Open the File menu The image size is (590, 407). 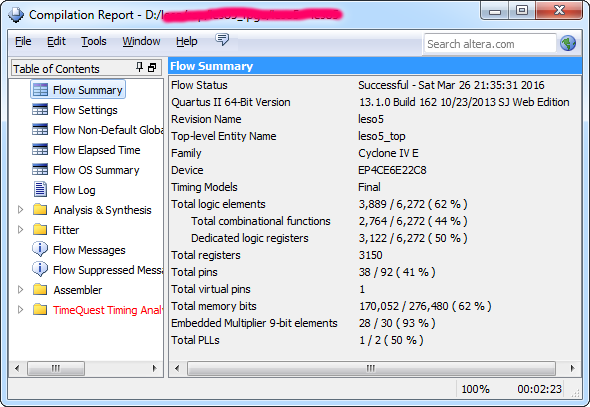tap(23, 41)
